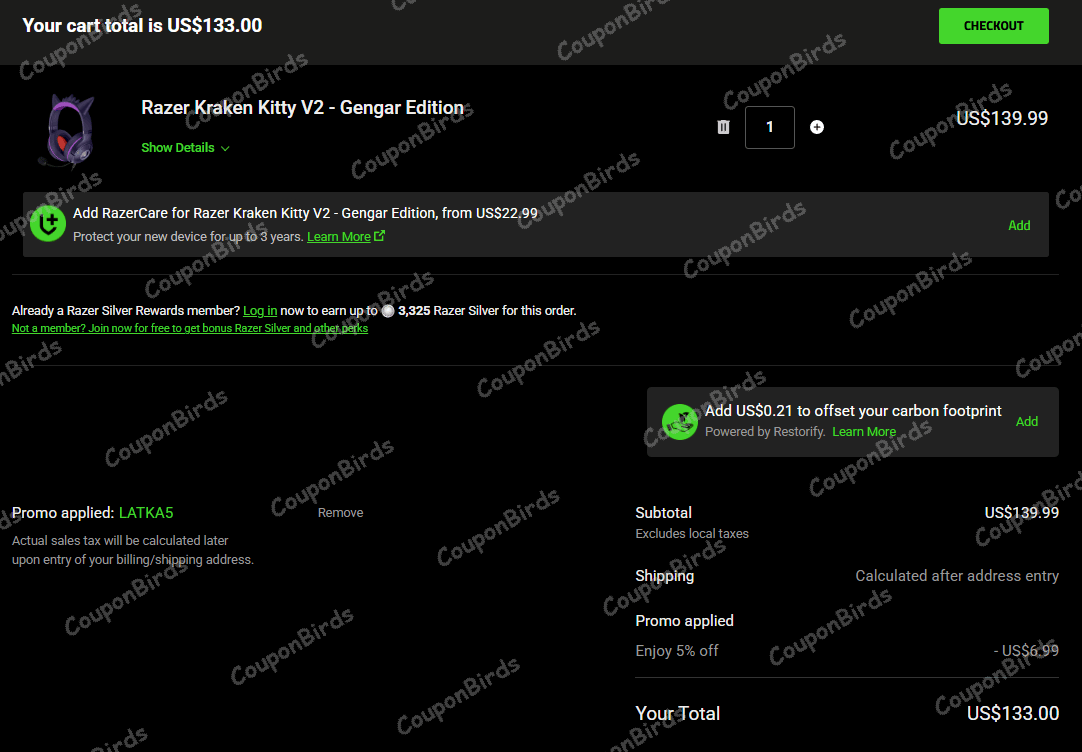The width and height of the screenshot is (1082, 752).
Task: Click the green CHECKOUT button
Action: 993,26
